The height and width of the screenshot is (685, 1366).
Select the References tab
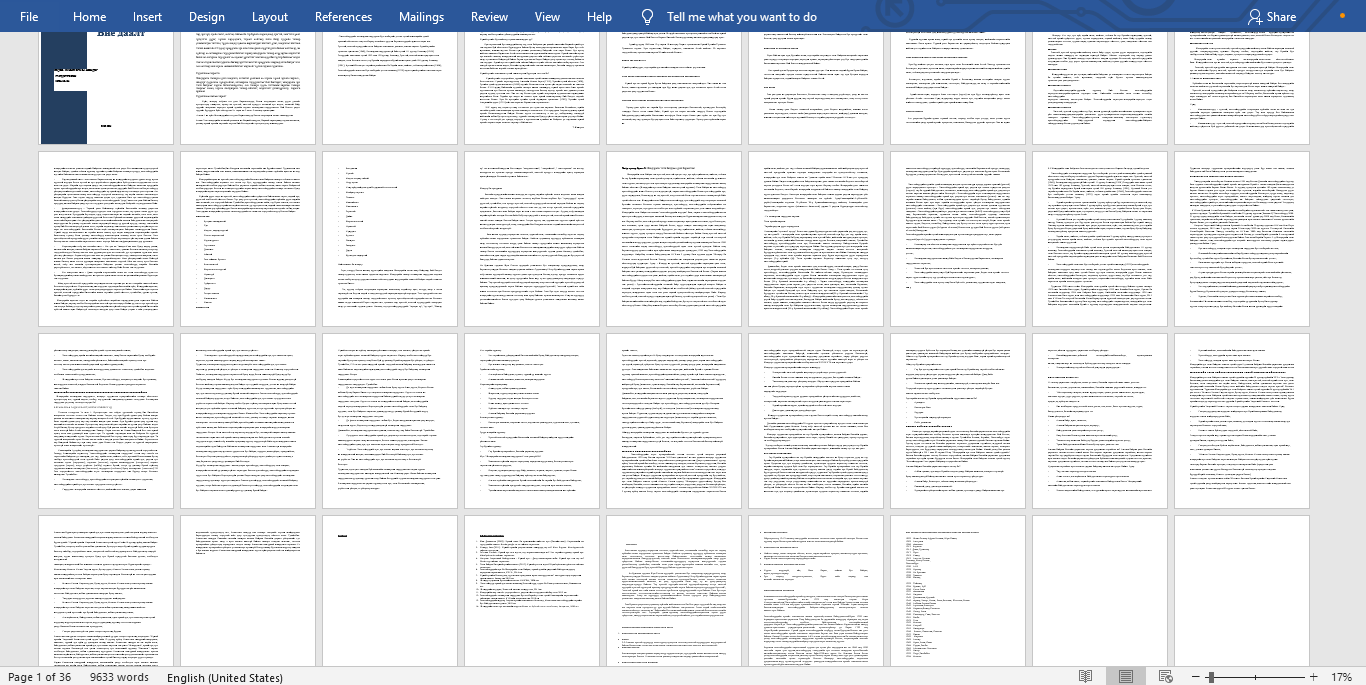343,17
